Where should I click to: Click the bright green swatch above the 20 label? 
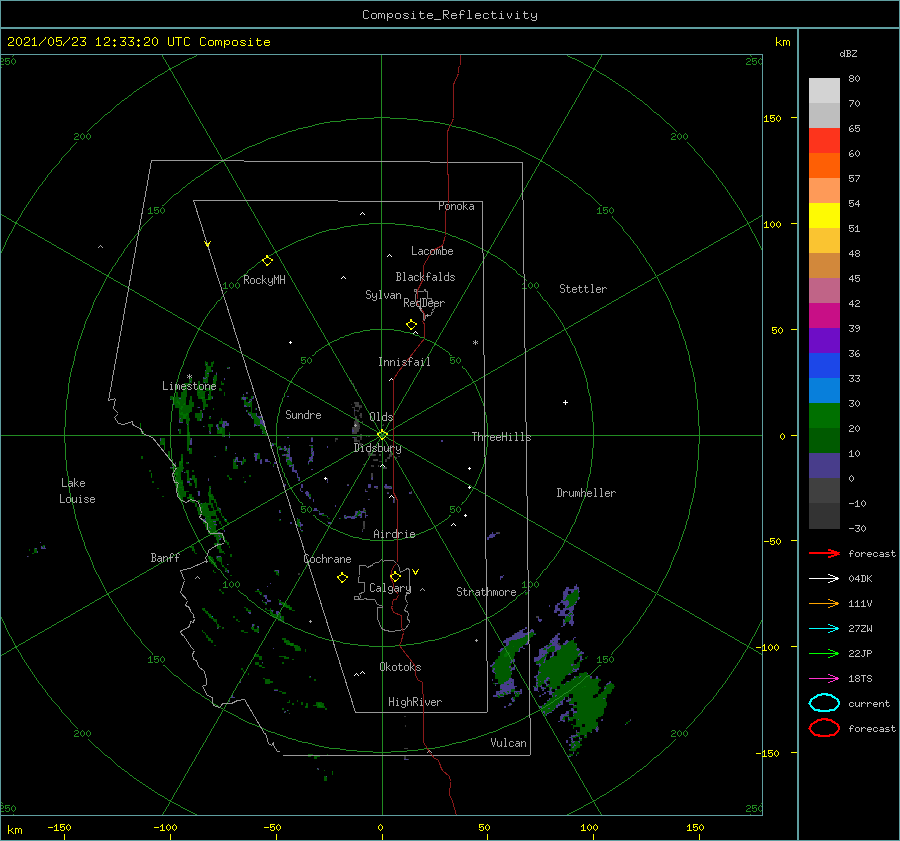tap(824, 415)
